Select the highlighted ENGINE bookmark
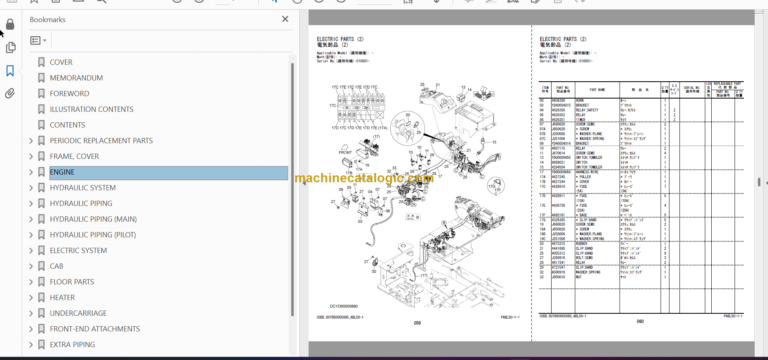 coord(168,172)
